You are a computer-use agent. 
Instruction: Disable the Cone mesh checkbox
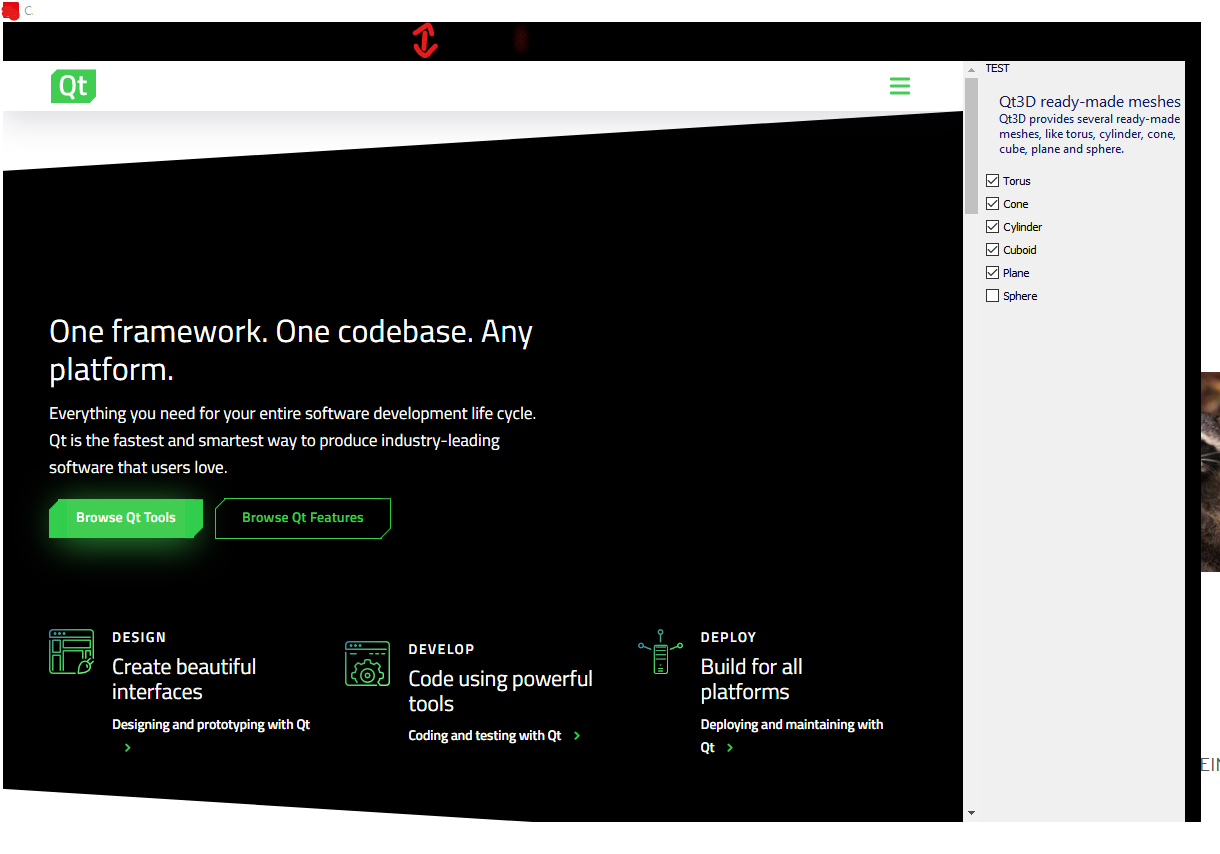tap(993, 204)
